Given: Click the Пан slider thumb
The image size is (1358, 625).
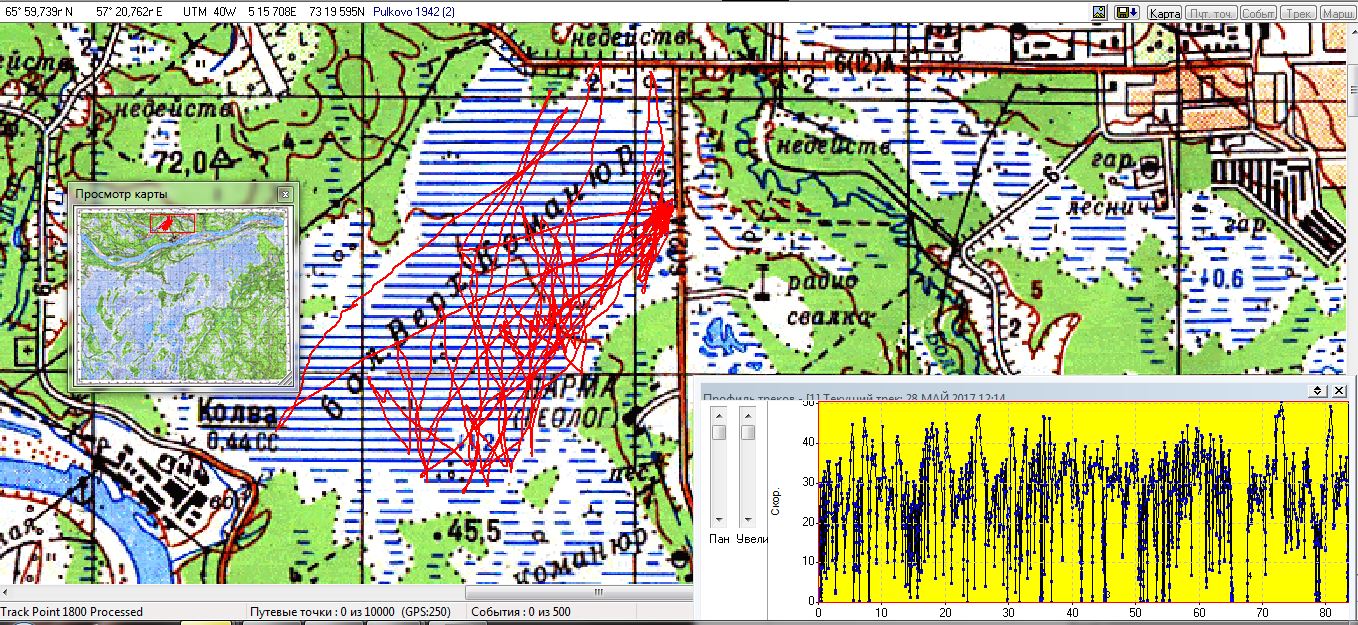Looking at the screenshot, I should (x=719, y=431).
